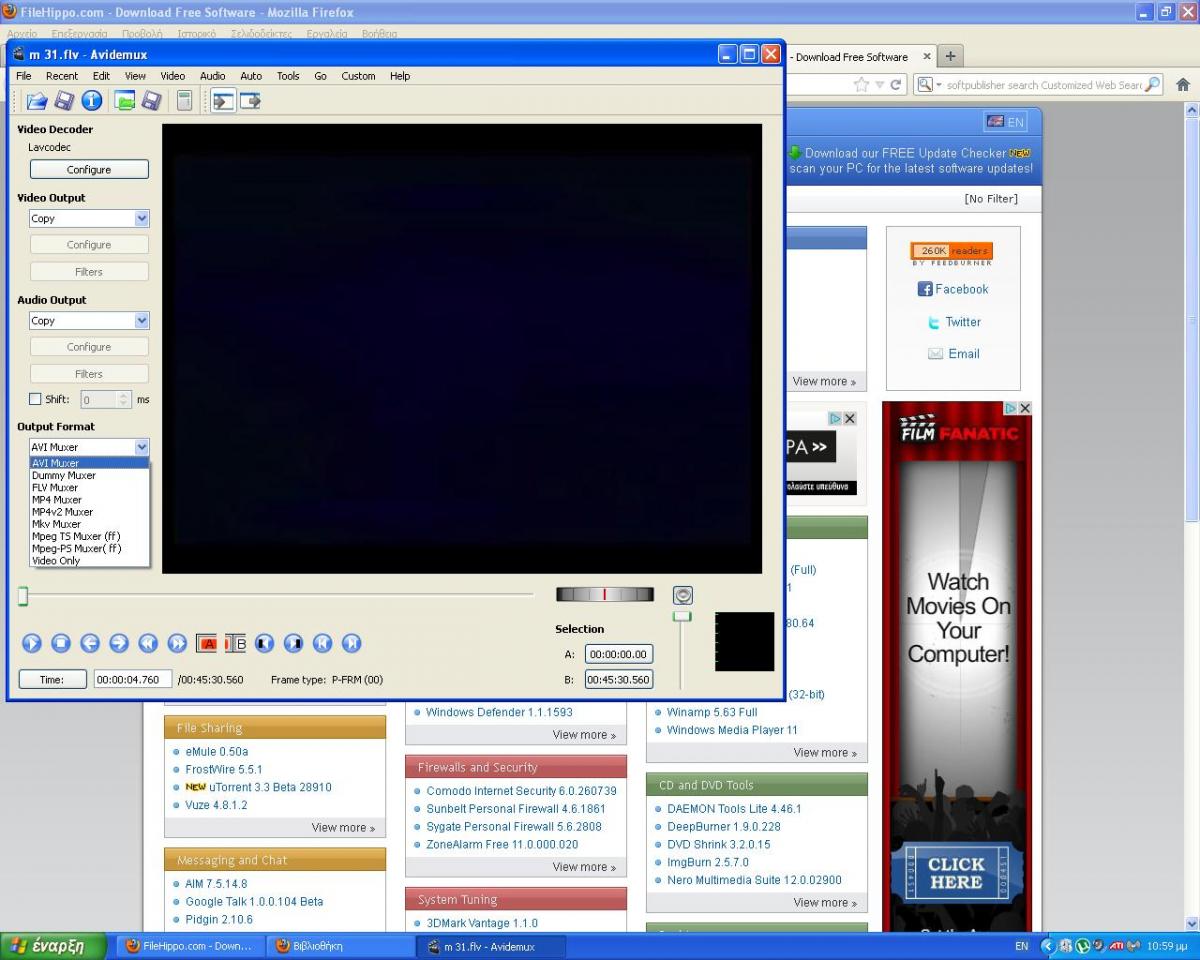The height and width of the screenshot is (960, 1200).
Task: Go to the previous frame
Action: tap(90, 643)
